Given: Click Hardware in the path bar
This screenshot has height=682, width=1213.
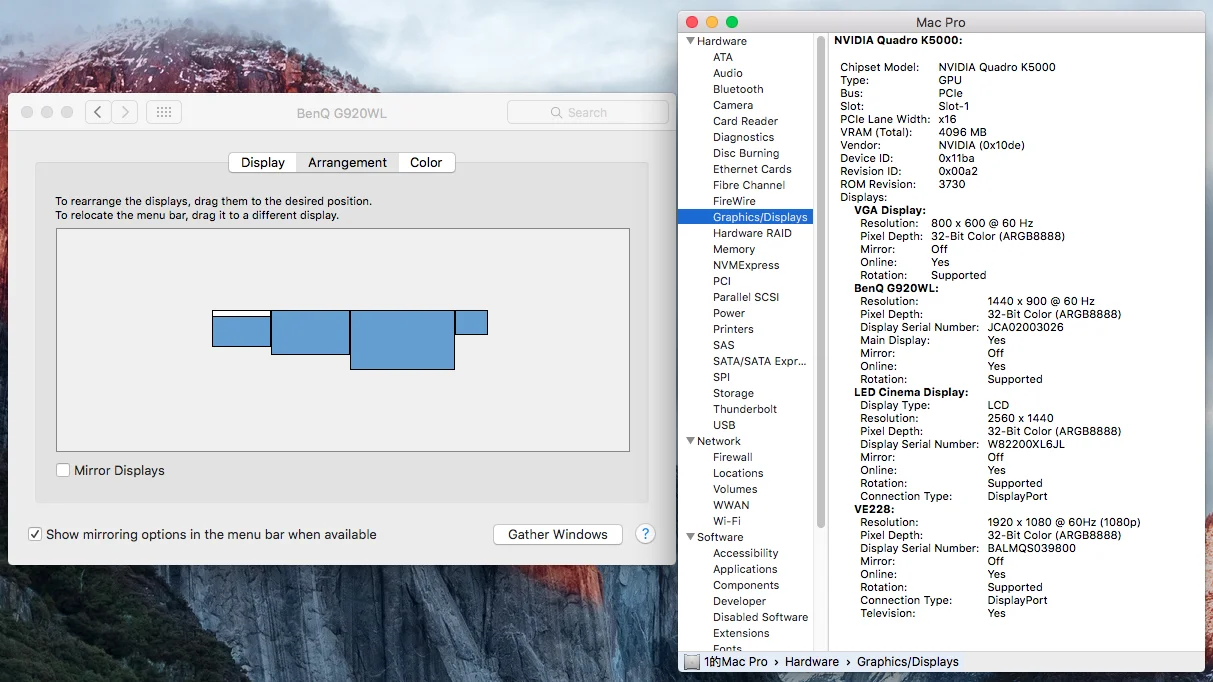Looking at the screenshot, I should click(812, 661).
